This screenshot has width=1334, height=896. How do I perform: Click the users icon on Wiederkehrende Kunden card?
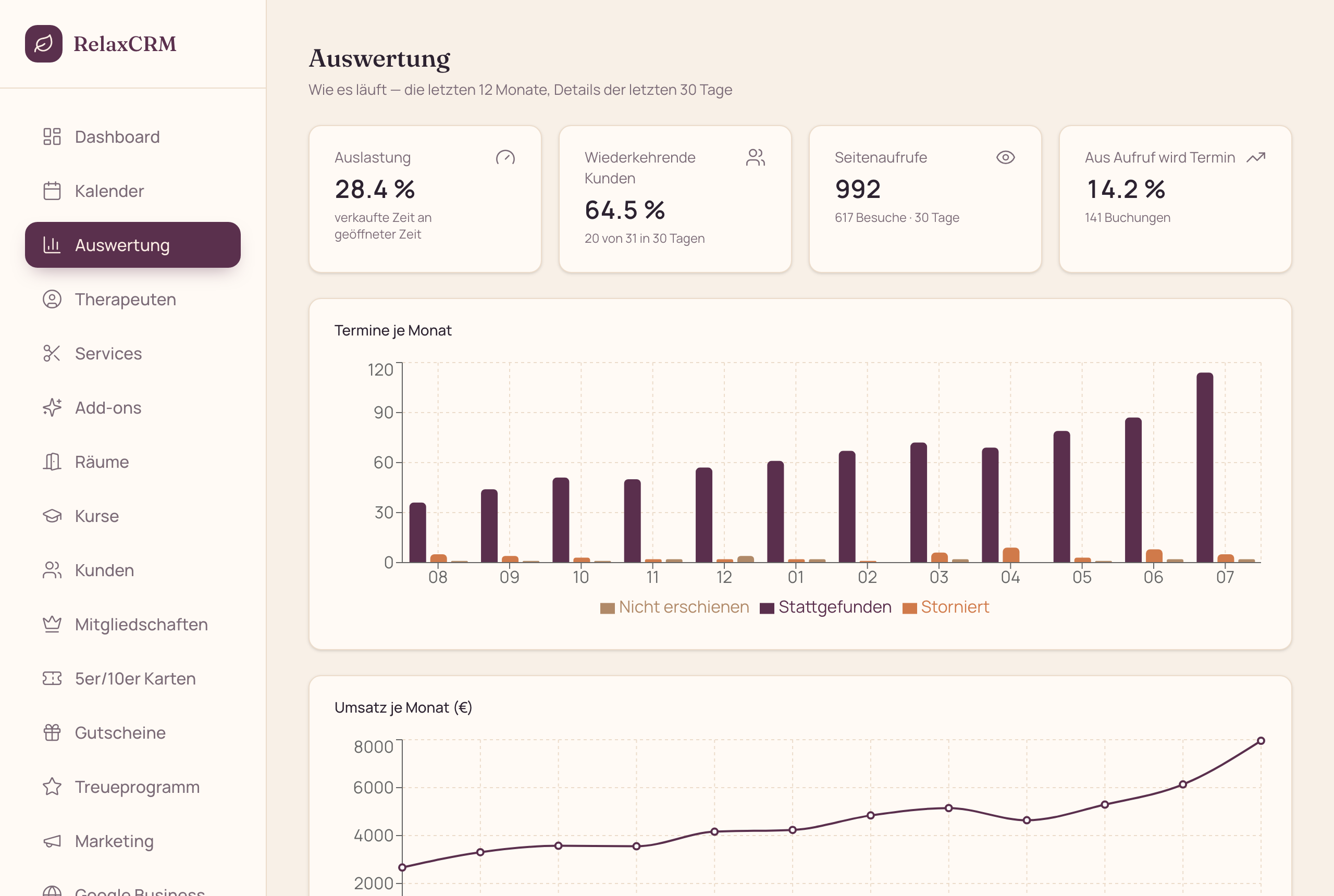click(x=756, y=157)
